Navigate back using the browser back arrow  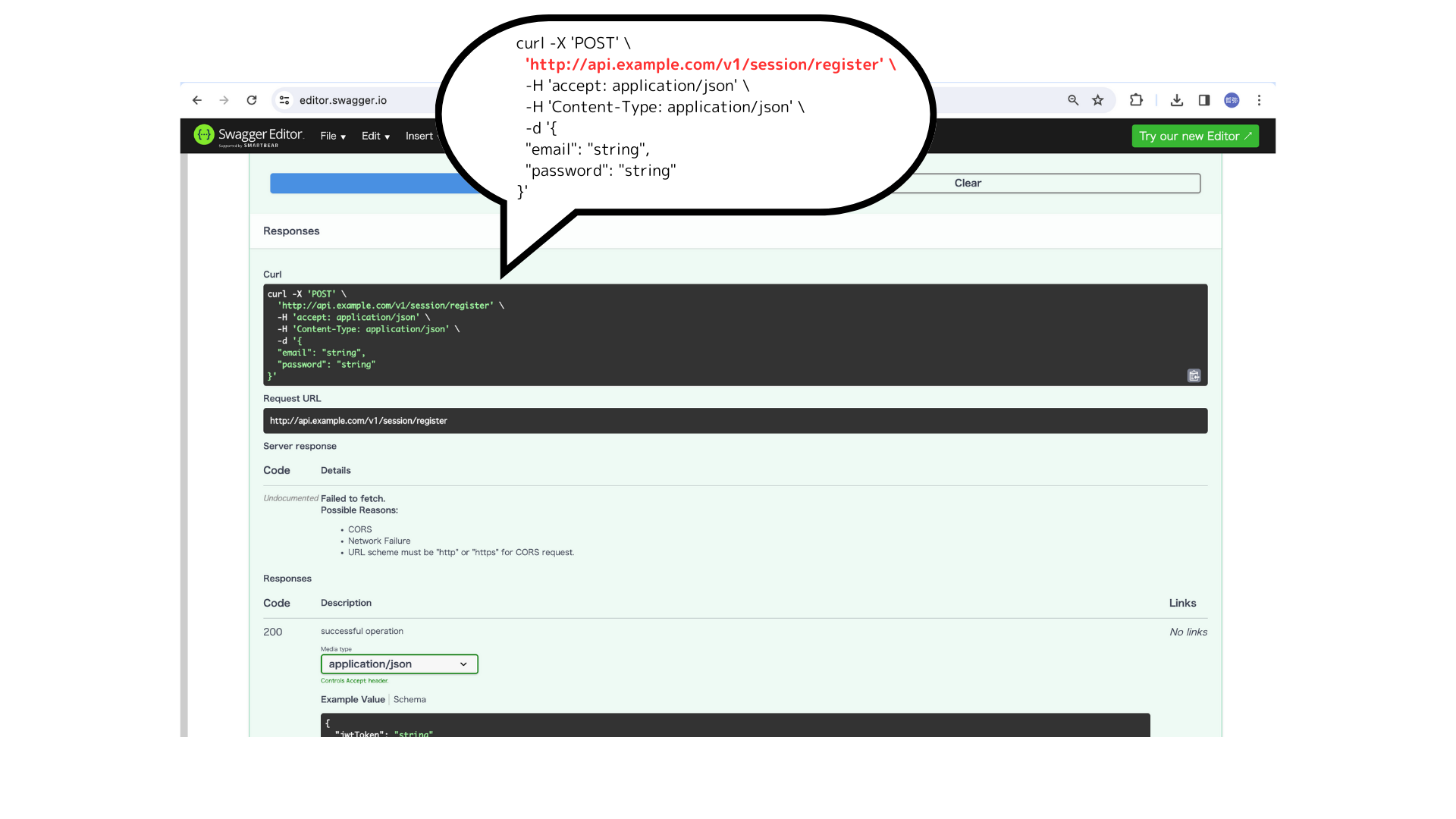click(x=197, y=99)
